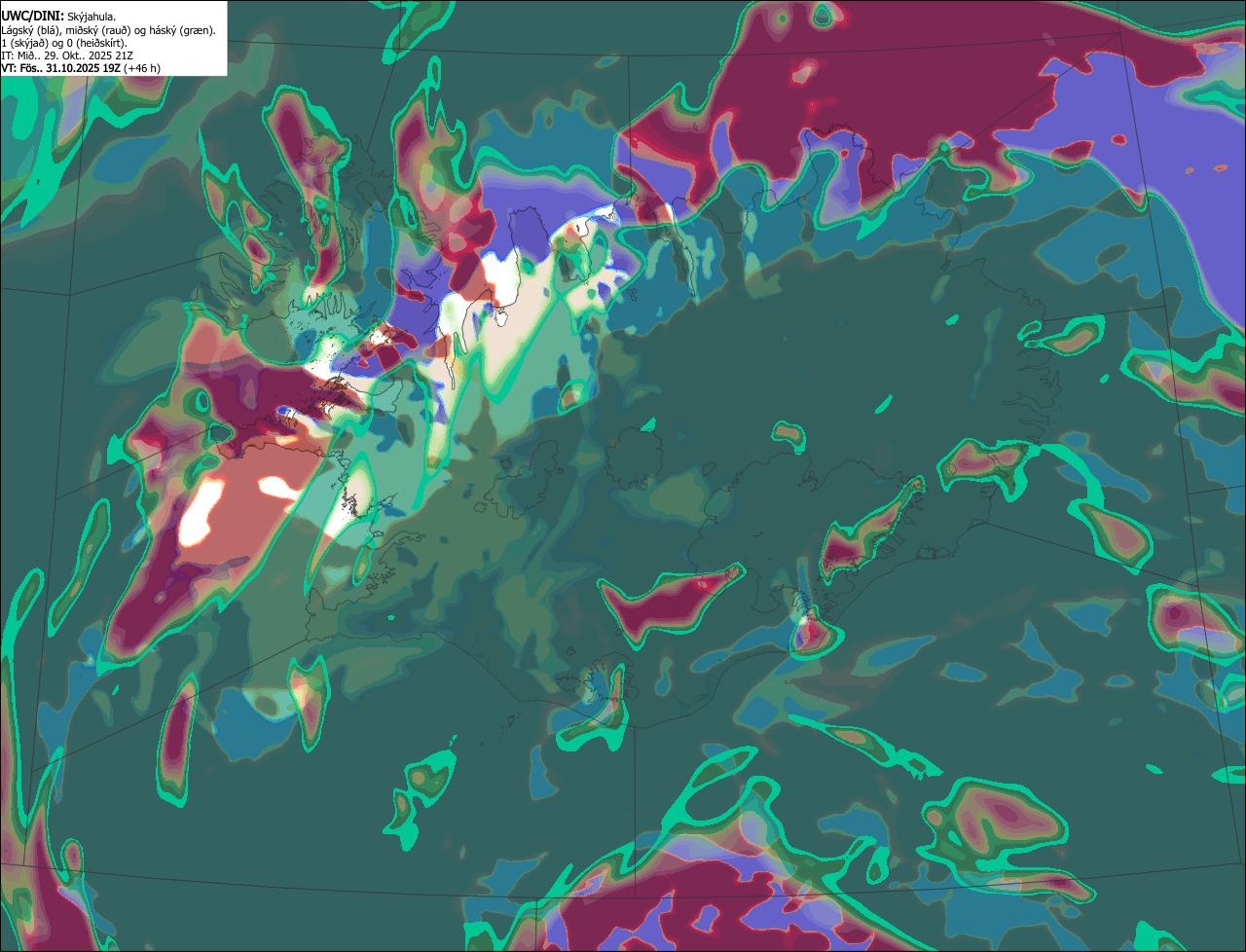Click the 'VT: Fös.. 31.10.2025 19Z (+46 h)' line
The height and width of the screenshot is (952, 1246).
coord(81,68)
